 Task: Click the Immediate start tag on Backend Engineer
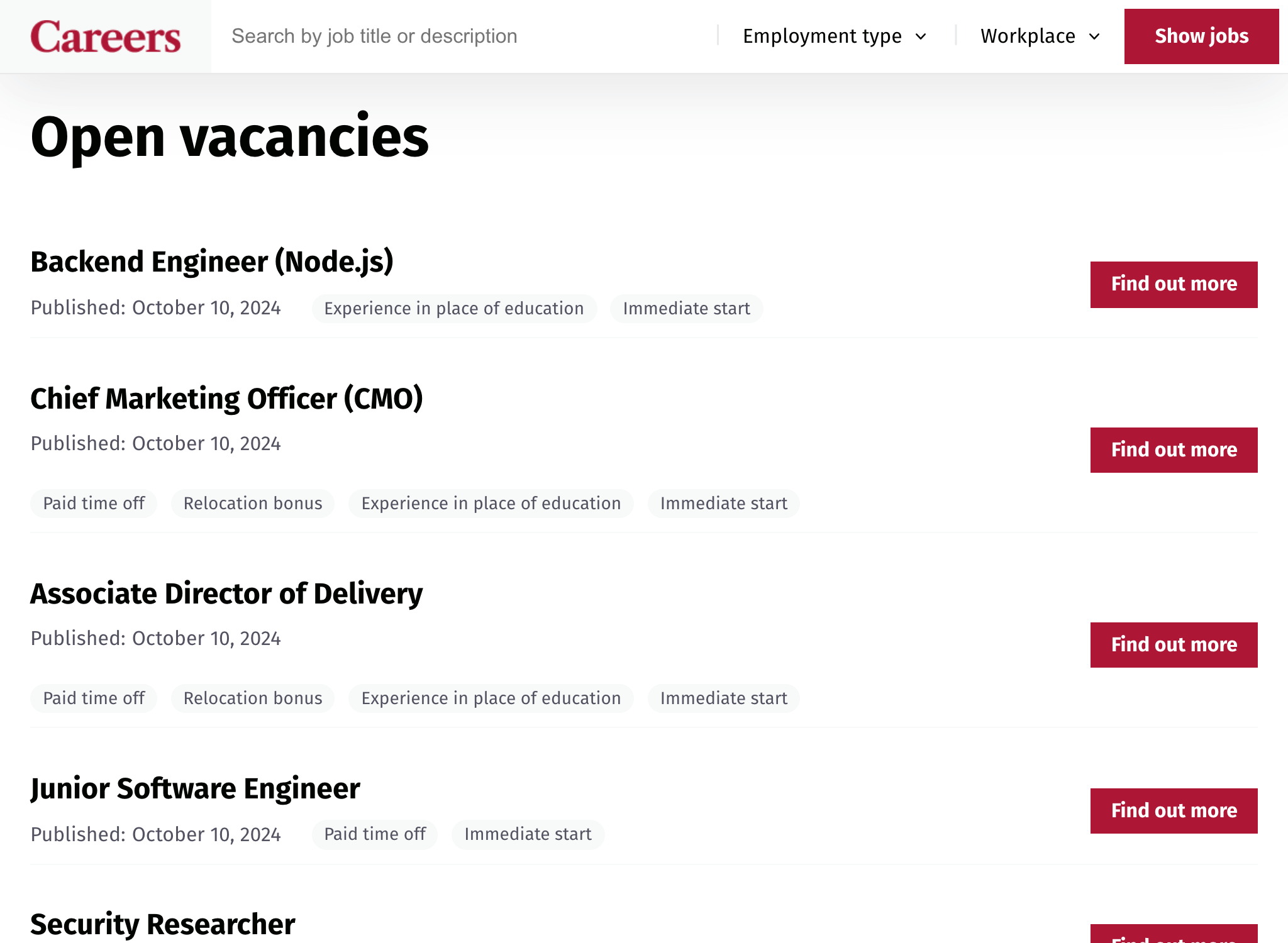(687, 308)
